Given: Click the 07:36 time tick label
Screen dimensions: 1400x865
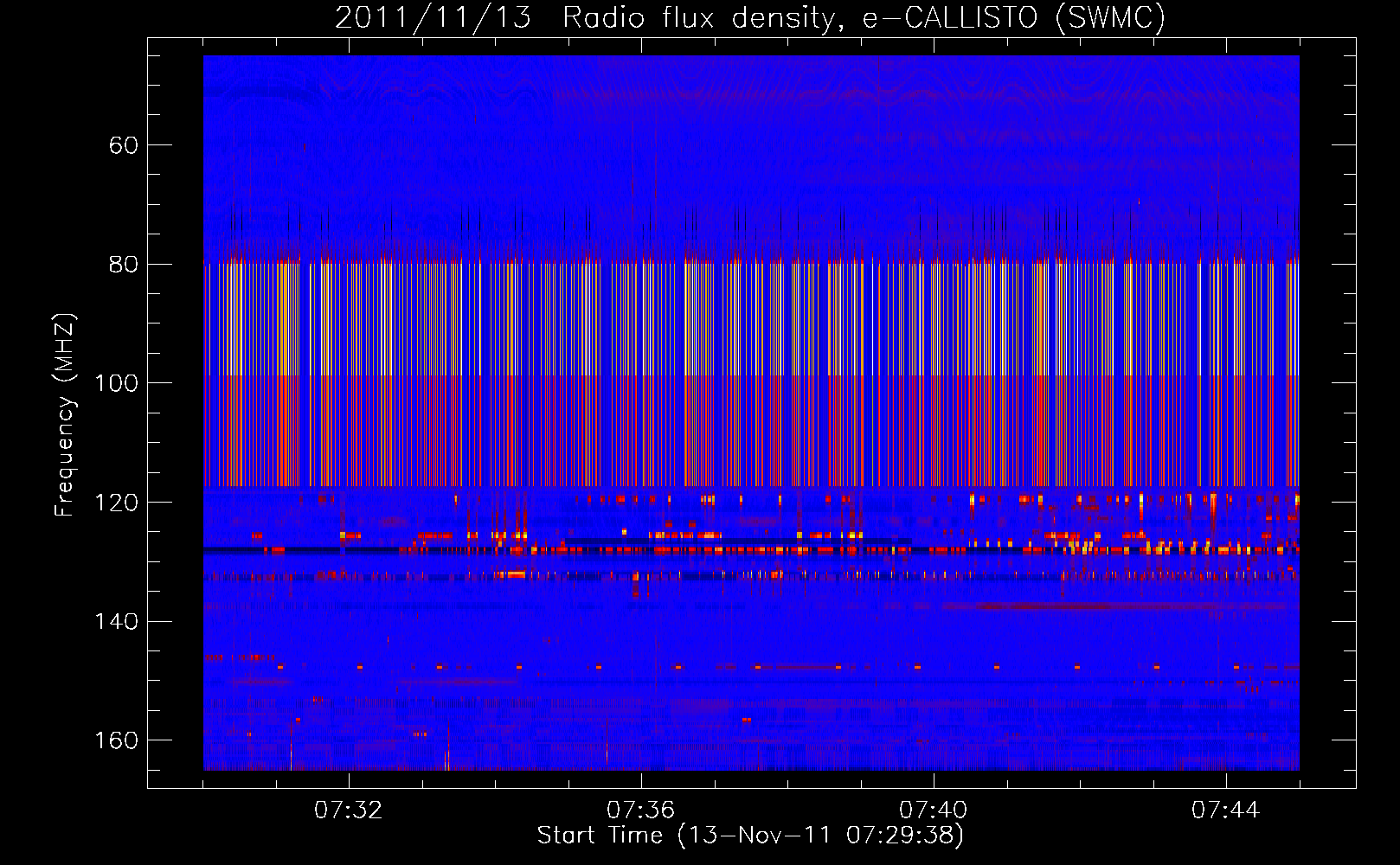Looking at the screenshot, I should (640, 810).
